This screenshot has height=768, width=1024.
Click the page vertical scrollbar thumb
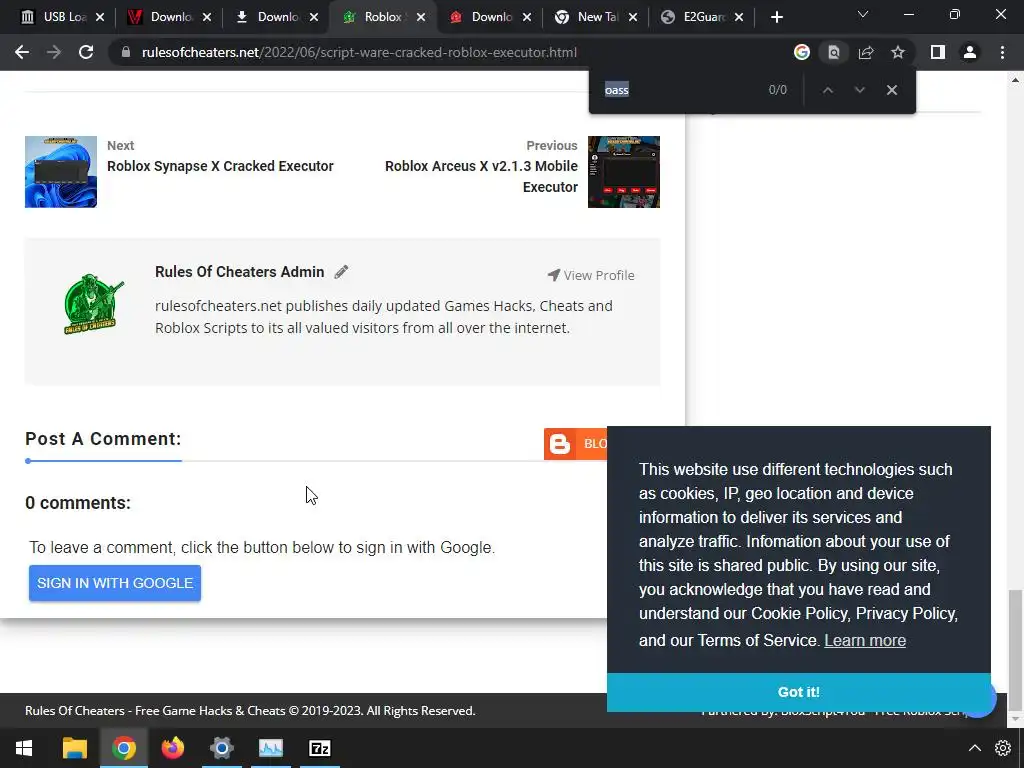click(1014, 650)
